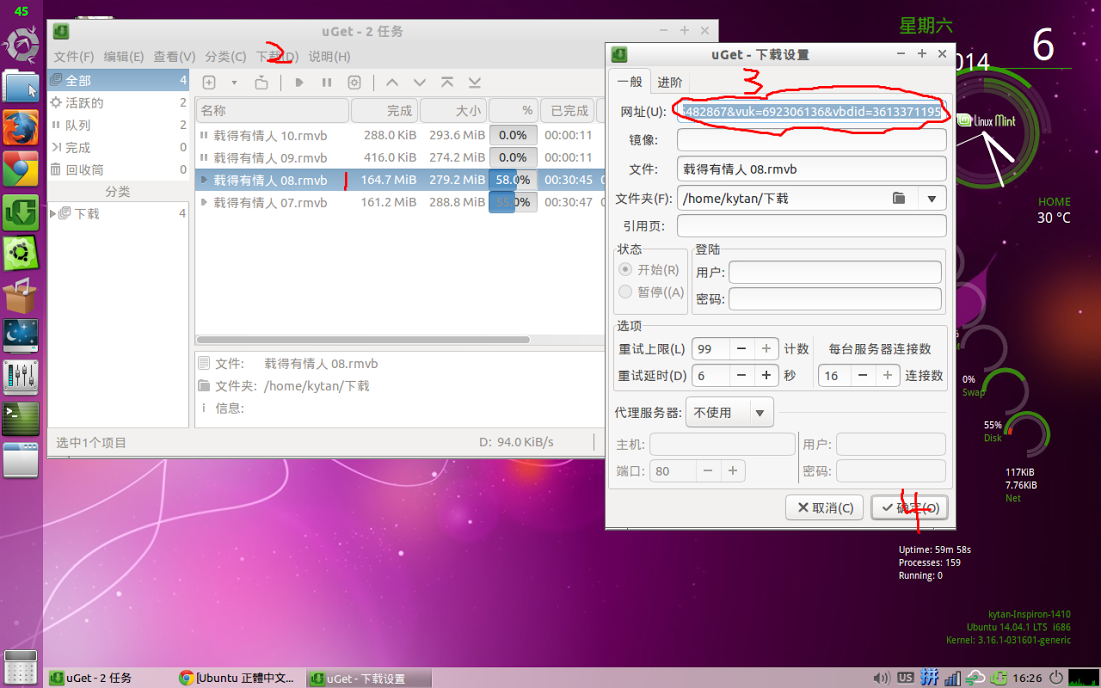Select the 完成 status filter in sidebar
This screenshot has height=688, width=1101.
[118, 147]
